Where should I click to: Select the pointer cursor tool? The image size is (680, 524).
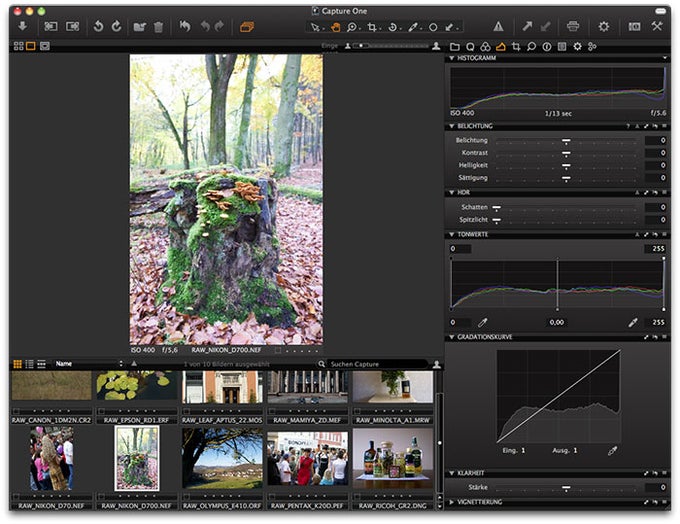[x=315, y=27]
